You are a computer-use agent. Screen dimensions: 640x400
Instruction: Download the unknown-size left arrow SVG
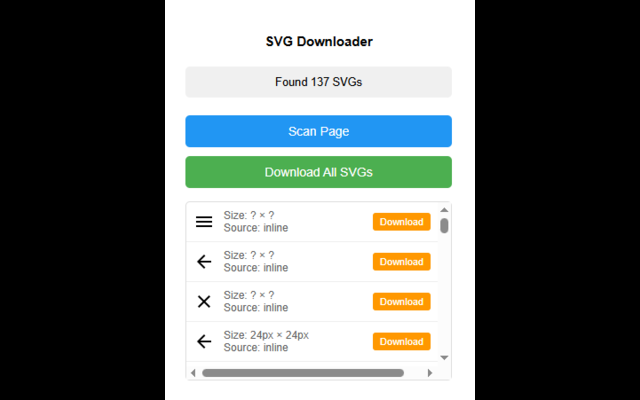click(x=401, y=262)
